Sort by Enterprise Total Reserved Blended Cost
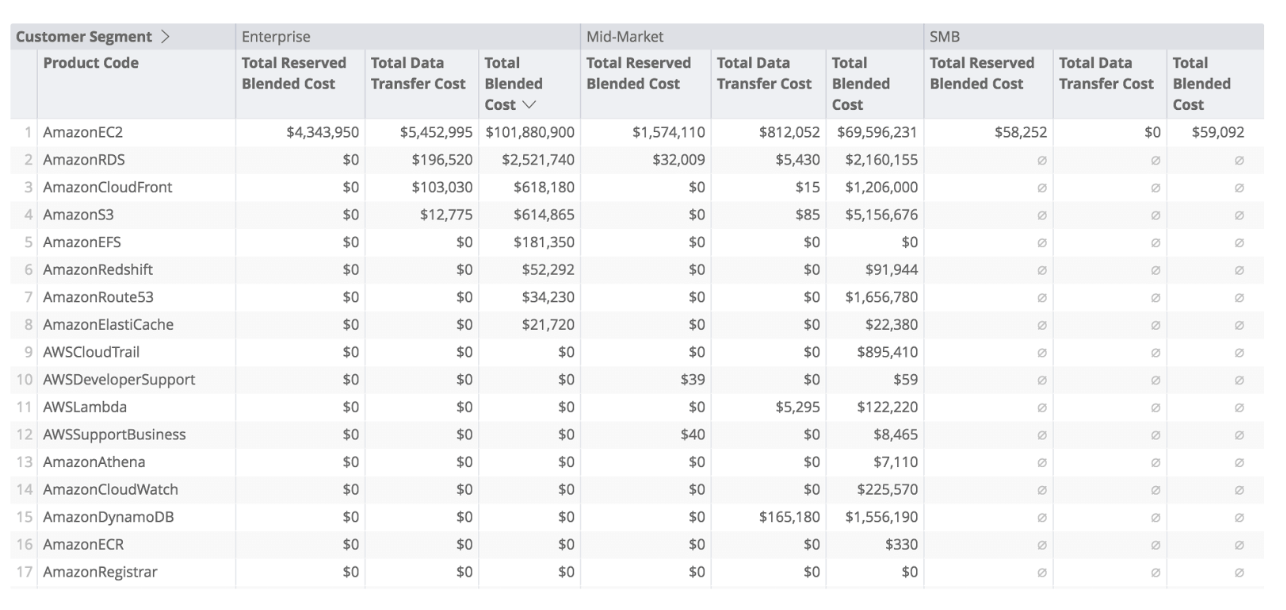 point(294,73)
